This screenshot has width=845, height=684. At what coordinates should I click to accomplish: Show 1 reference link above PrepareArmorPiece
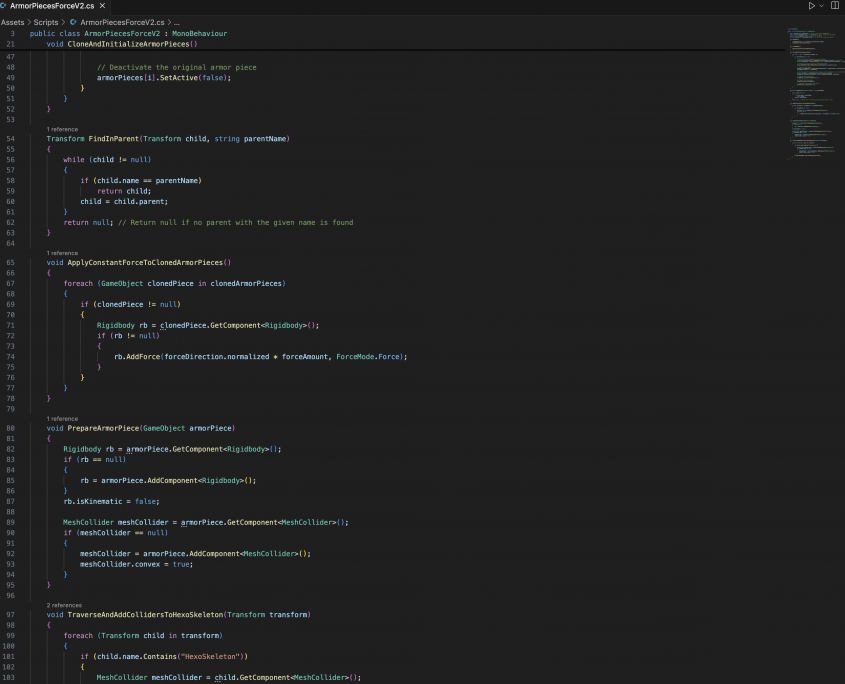[x=62, y=419]
